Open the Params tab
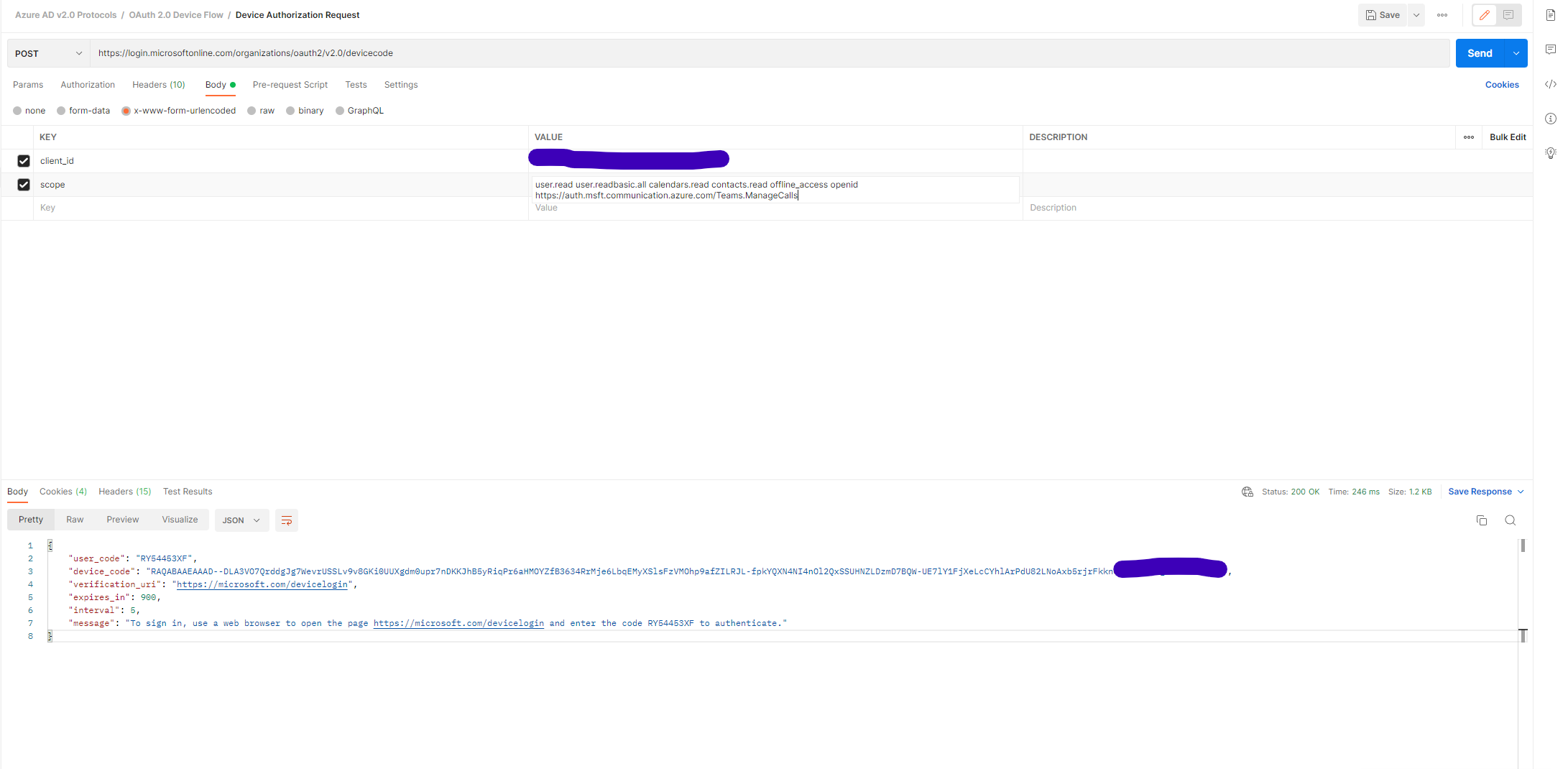The image size is (1568, 769). (x=28, y=85)
